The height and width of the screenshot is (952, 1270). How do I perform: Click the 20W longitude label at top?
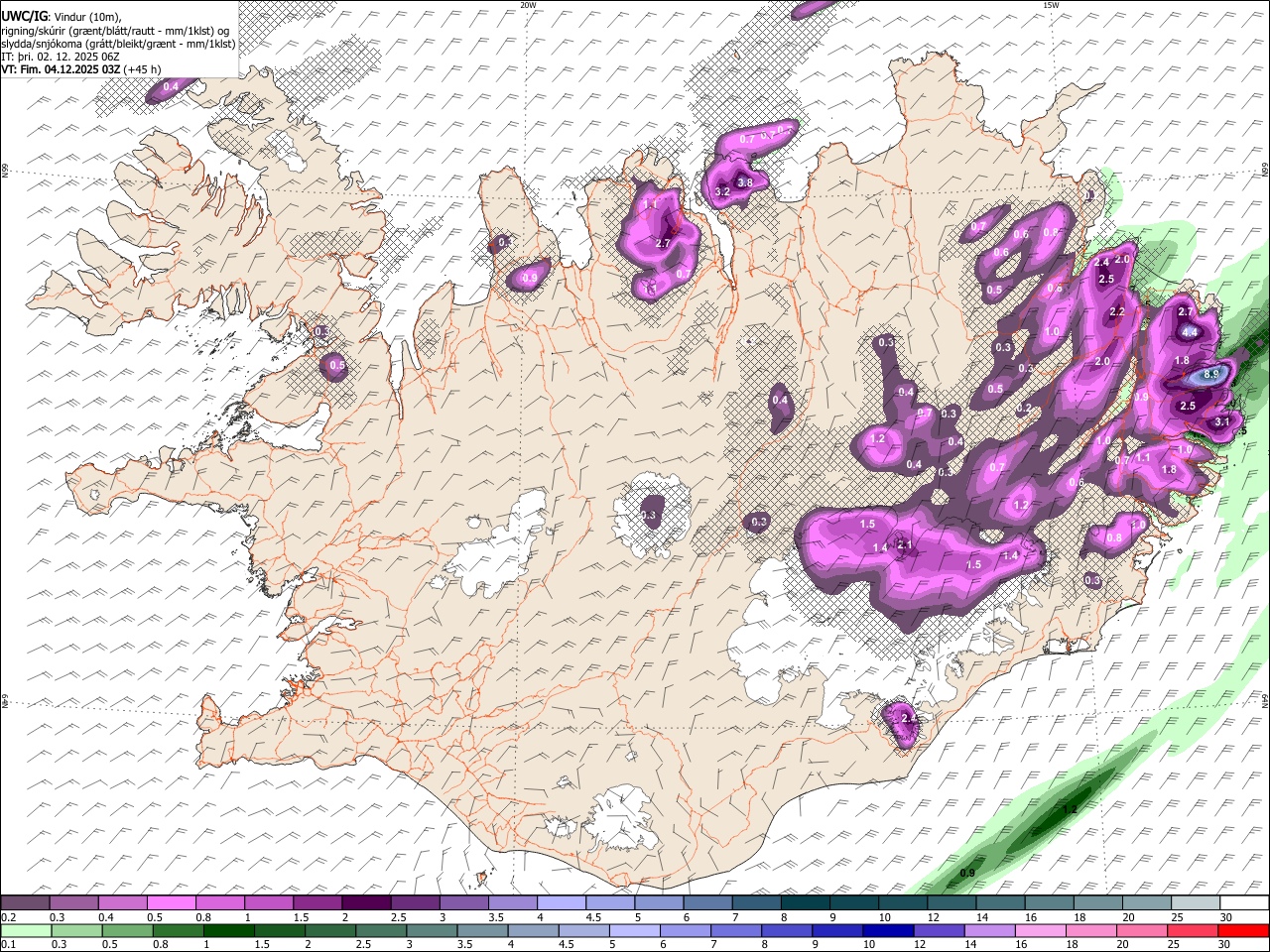(528, 5)
